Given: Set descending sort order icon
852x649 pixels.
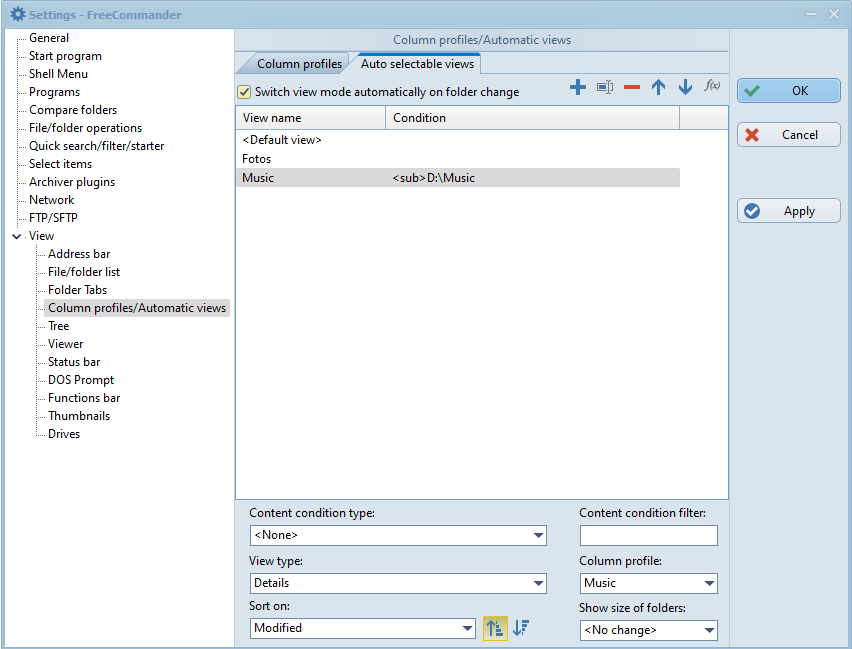Looking at the screenshot, I should click(x=521, y=628).
